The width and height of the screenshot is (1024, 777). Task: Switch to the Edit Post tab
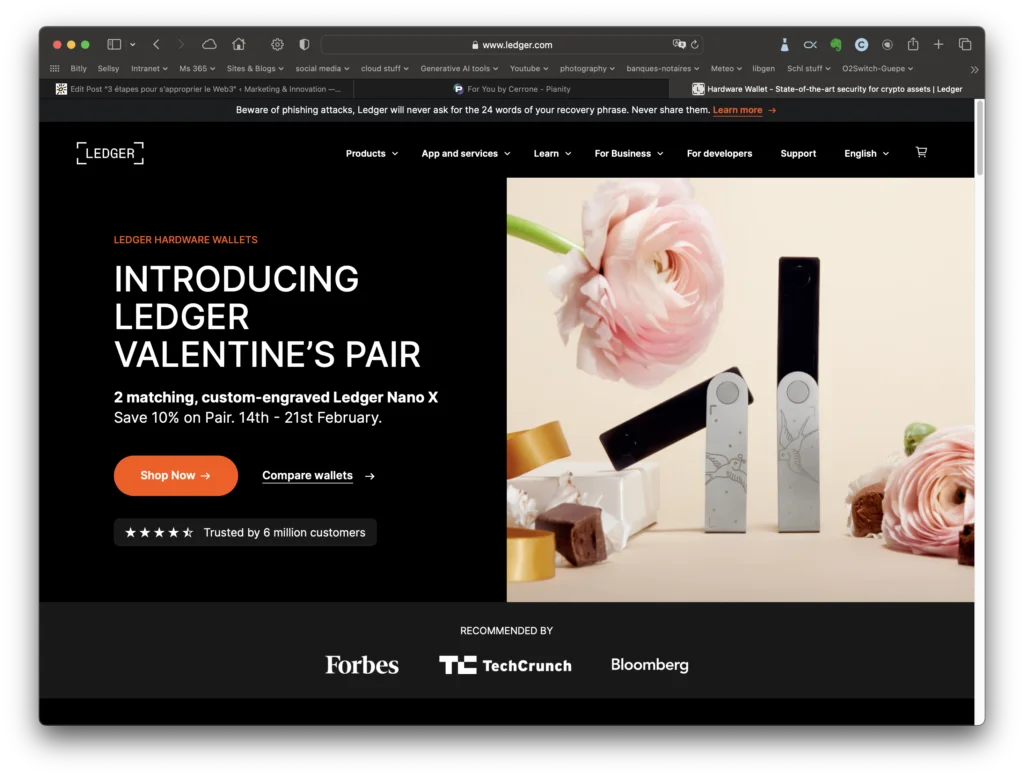(197, 89)
